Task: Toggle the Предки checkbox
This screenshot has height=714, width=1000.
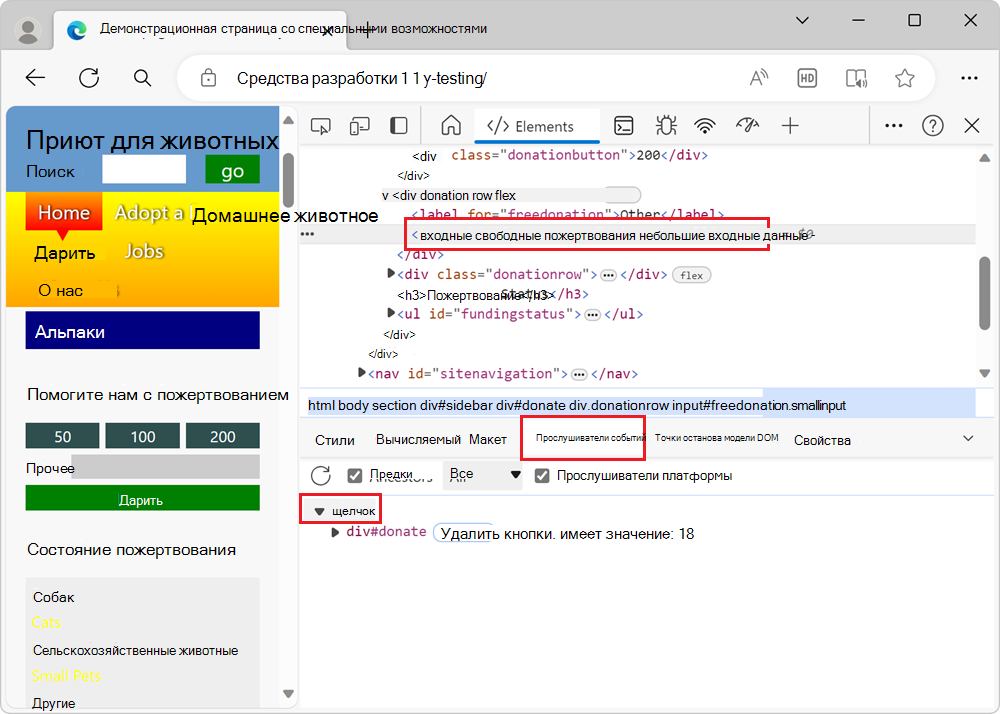Action: click(352, 476)
